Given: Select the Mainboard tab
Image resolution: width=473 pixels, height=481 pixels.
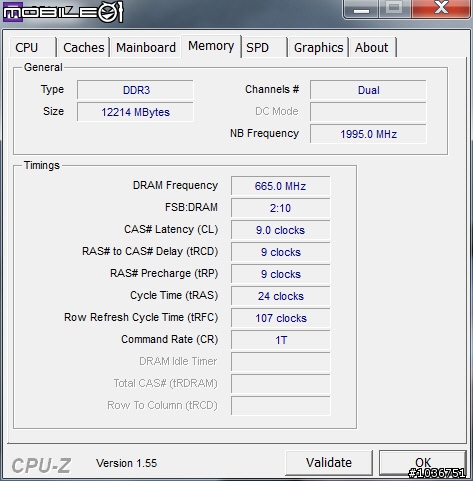Looking at the screenshot, I should click(x=146, y=47).
